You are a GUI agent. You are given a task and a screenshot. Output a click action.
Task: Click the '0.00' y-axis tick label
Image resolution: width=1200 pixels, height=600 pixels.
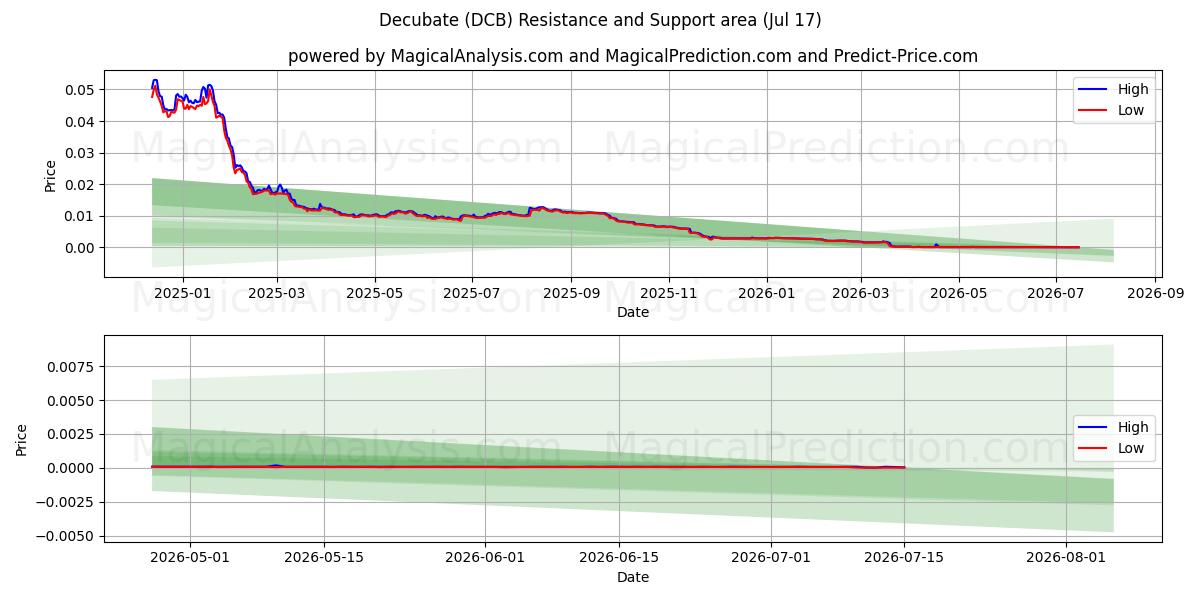click(80, 248)
